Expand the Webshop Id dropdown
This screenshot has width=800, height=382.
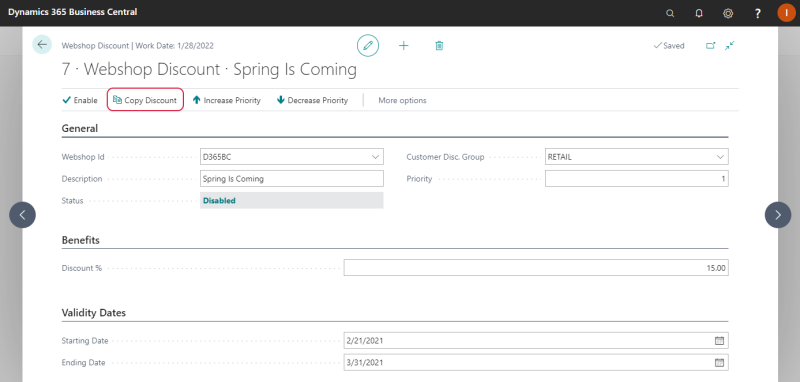376,157
